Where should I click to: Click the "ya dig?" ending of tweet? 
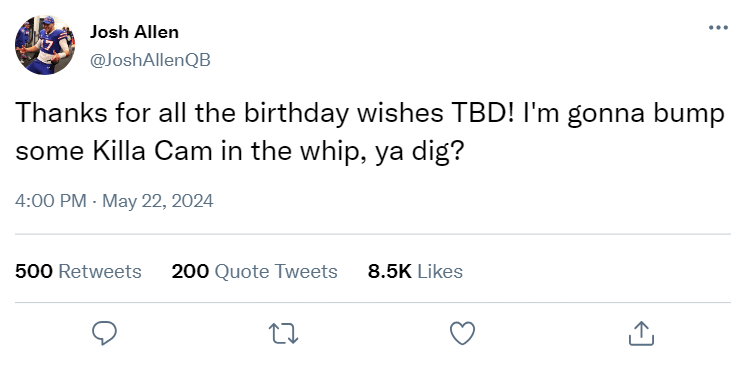tap(419, 152)
